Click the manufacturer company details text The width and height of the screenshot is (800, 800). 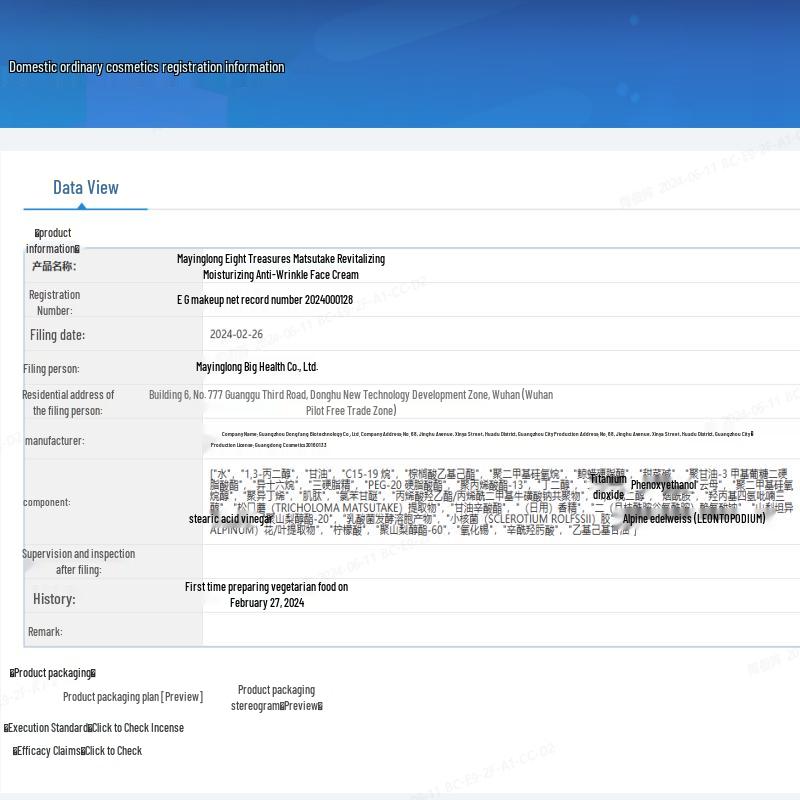482,439
